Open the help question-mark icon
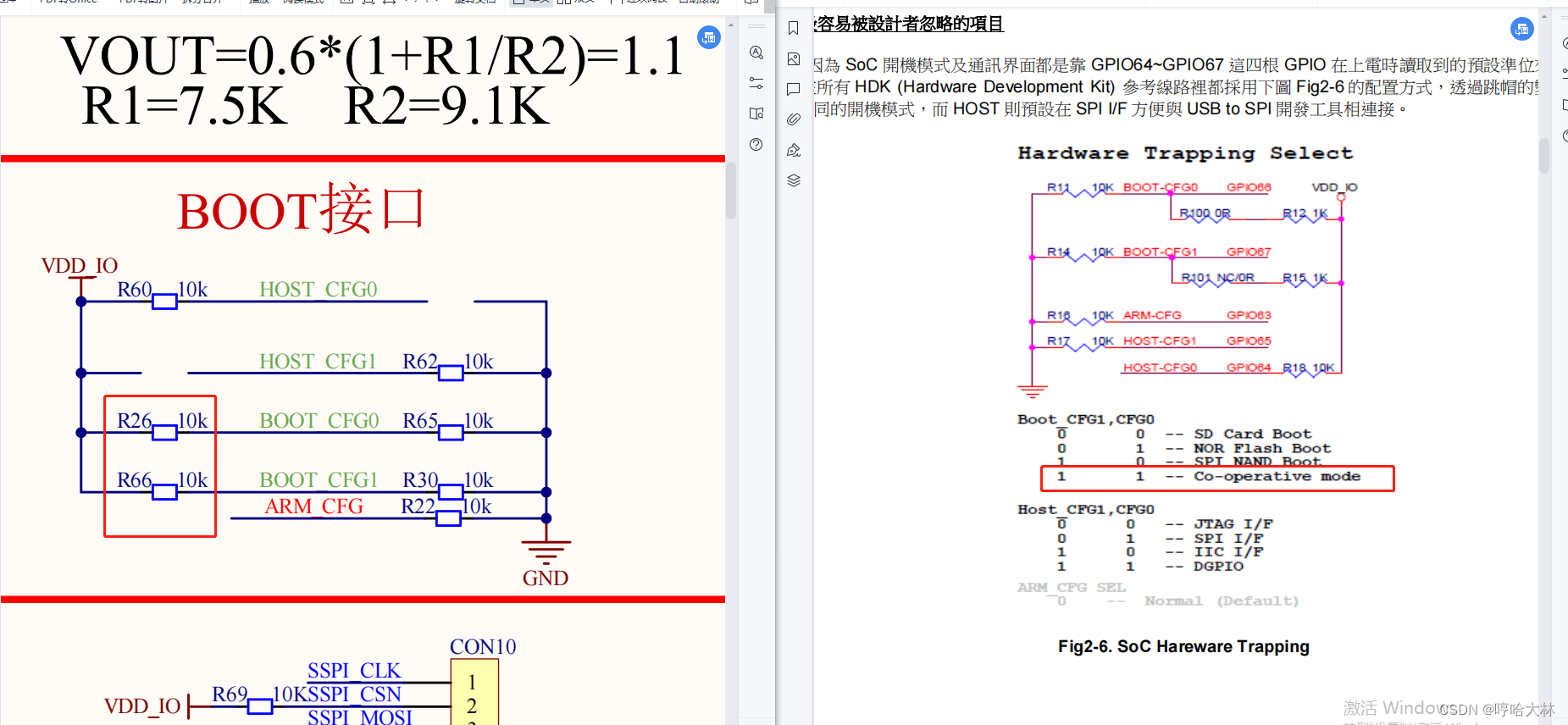 [x=756, y=145]
